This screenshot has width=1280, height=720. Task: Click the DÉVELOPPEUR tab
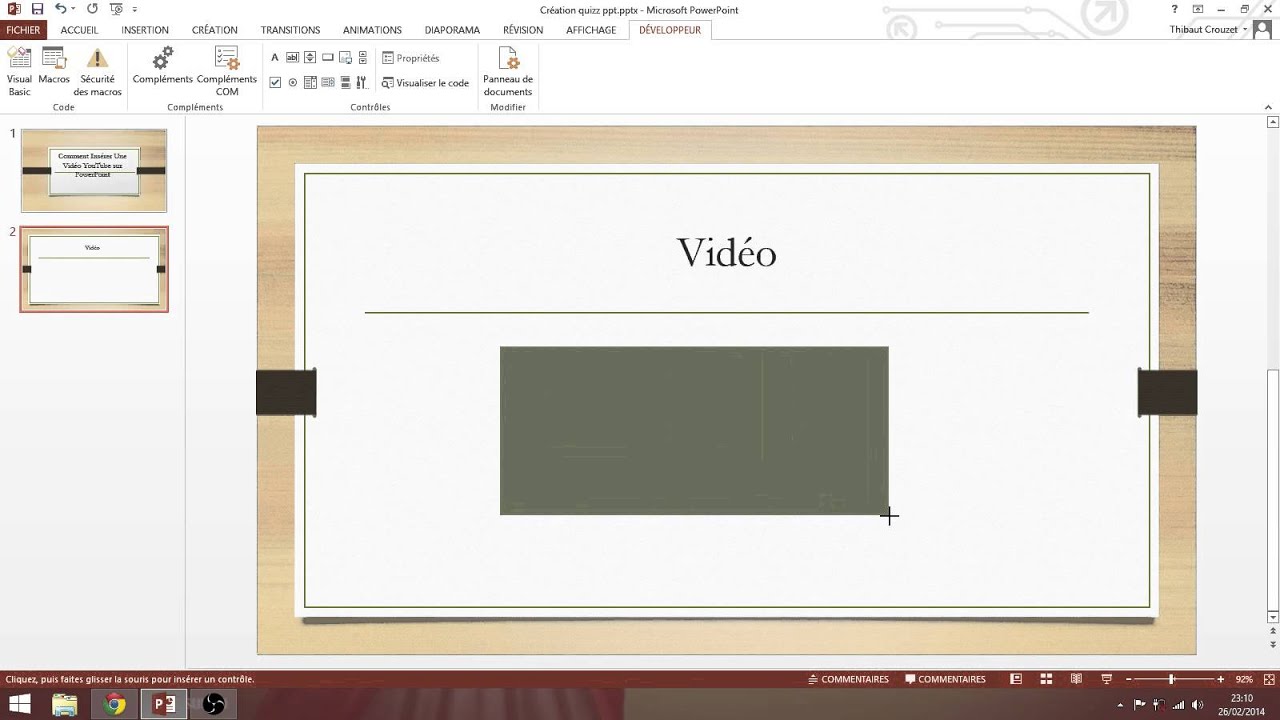670,30
